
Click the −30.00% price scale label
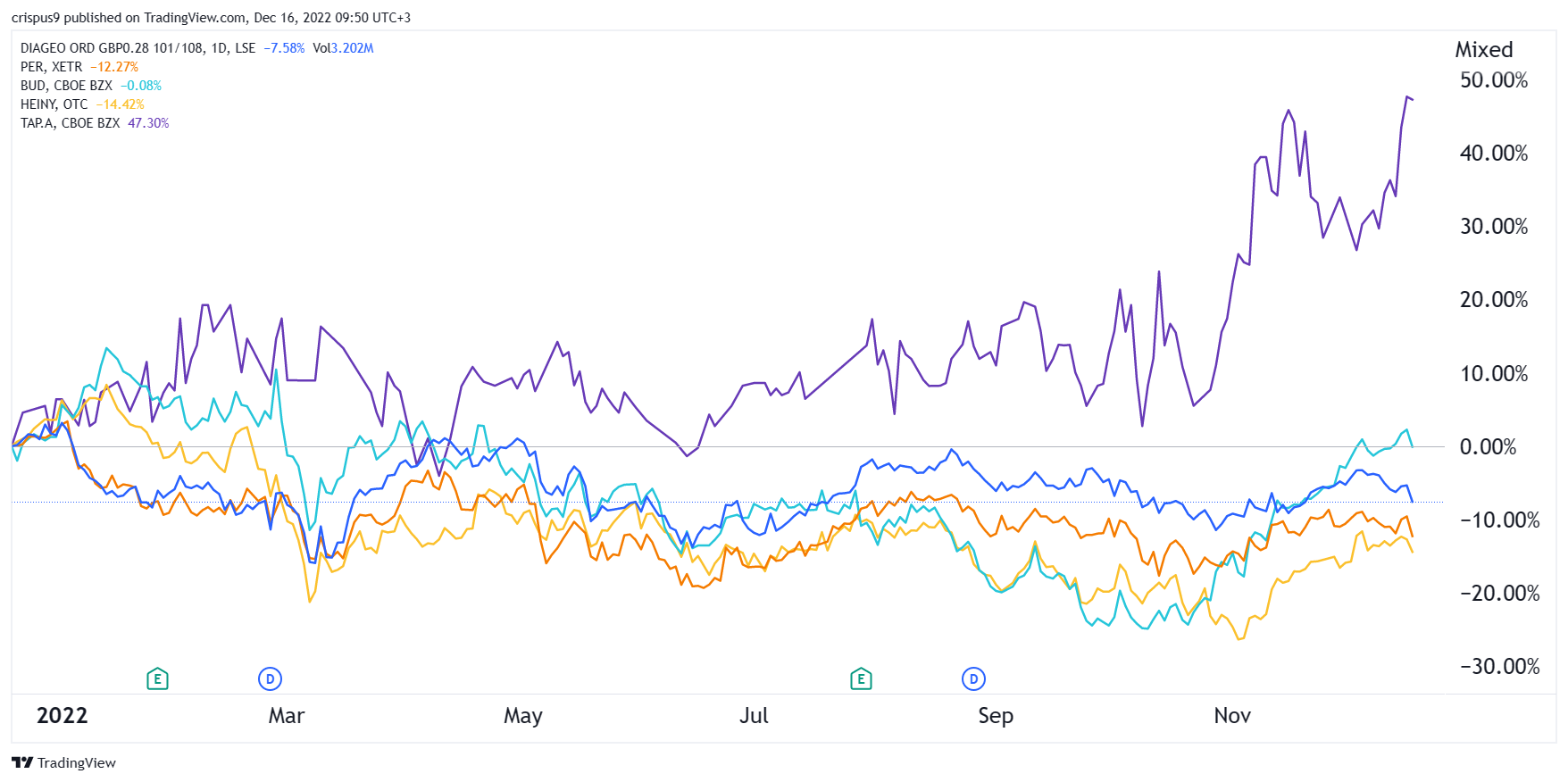1499,667
